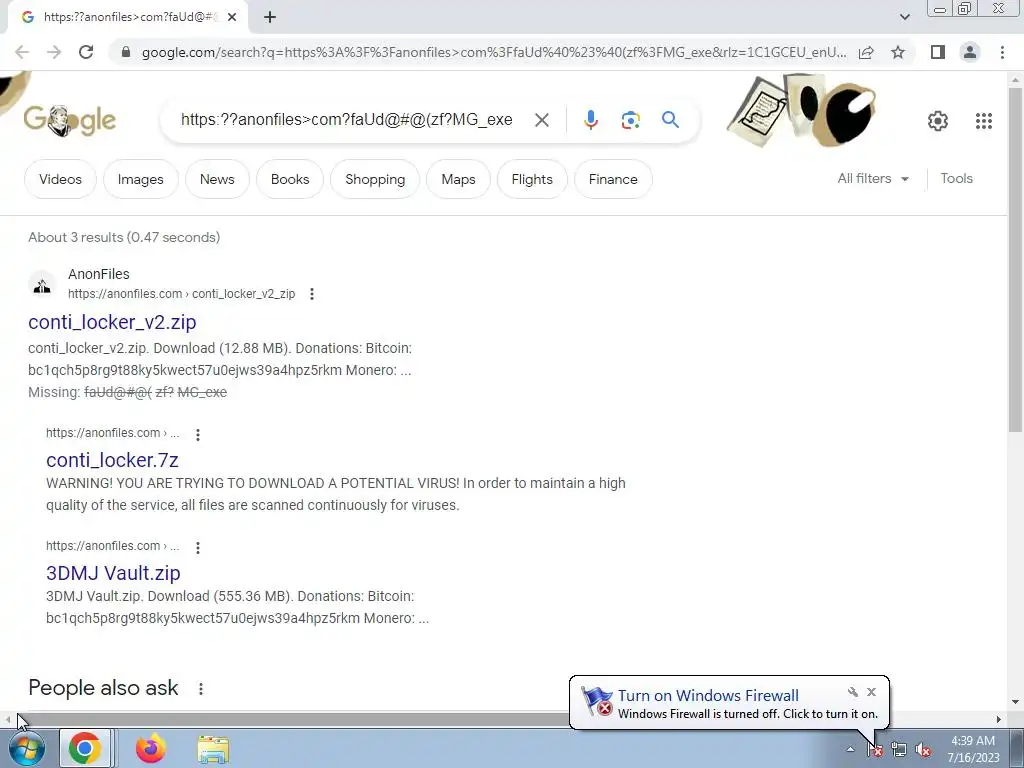
Task: Click the padlock site info icon
Action: pyautogui.click(x=126, y=52)
